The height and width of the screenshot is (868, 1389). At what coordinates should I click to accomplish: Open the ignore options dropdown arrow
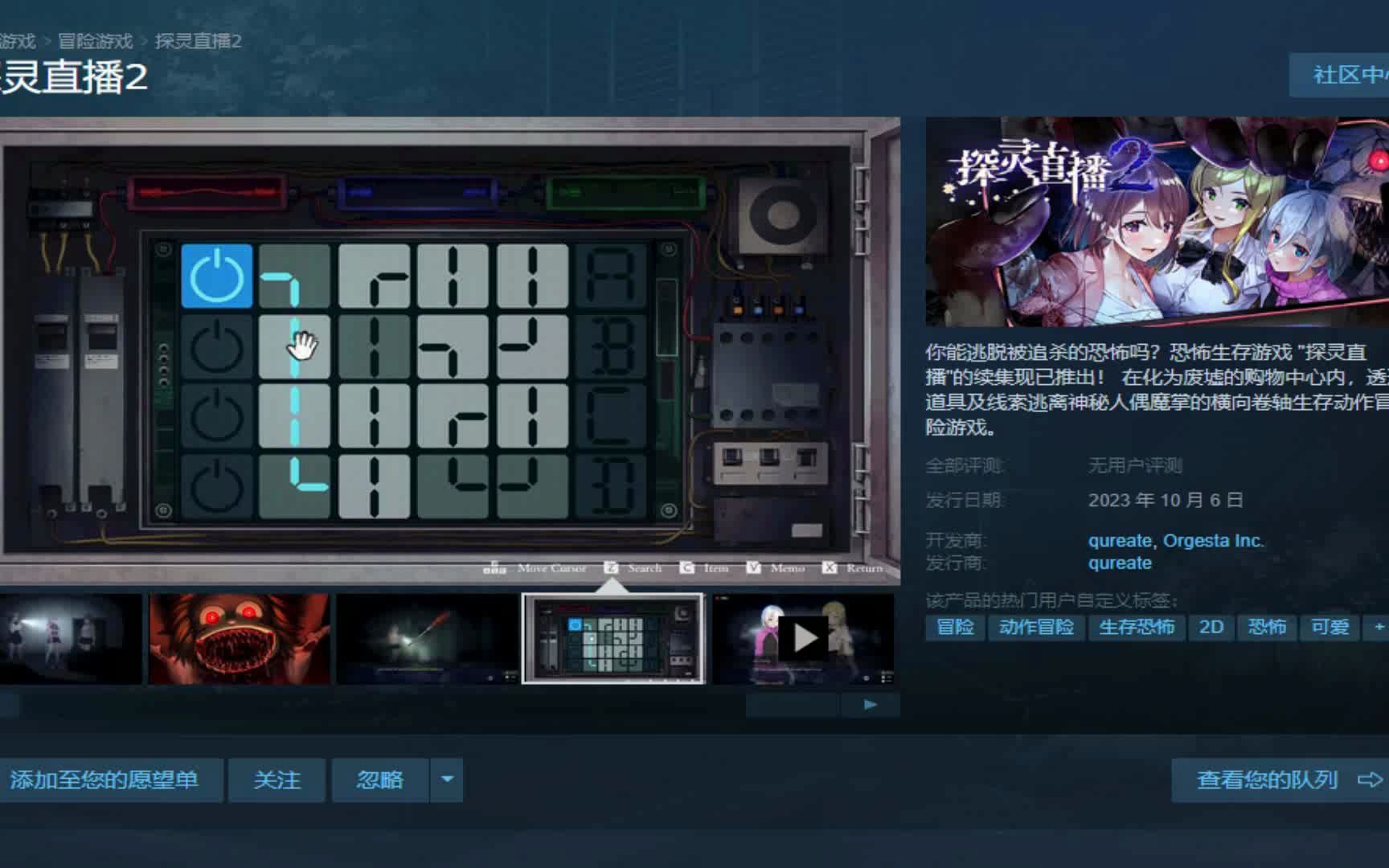pyautogui.click(x=448, y=780)
